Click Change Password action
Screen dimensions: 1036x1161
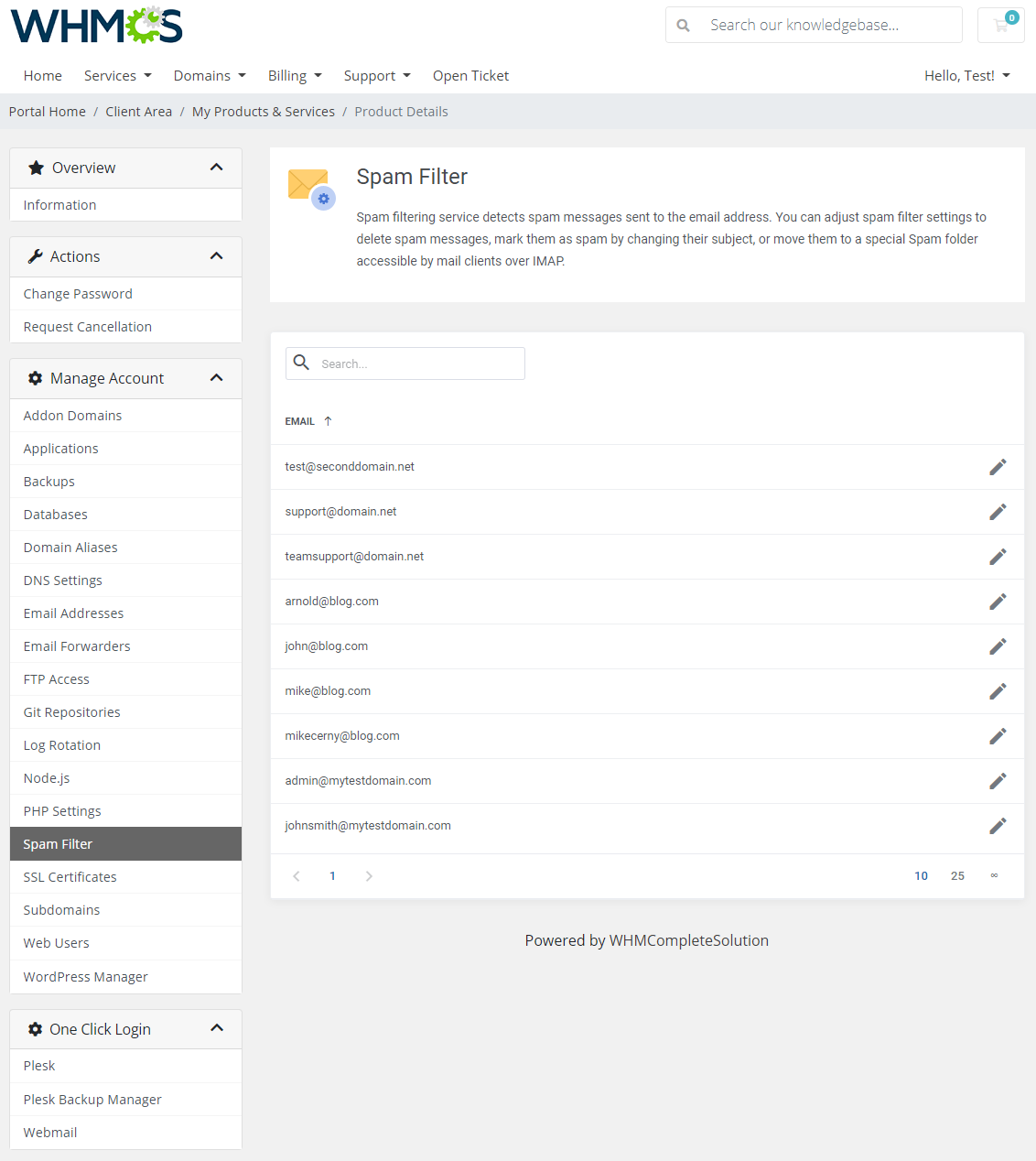coord(125,294)
